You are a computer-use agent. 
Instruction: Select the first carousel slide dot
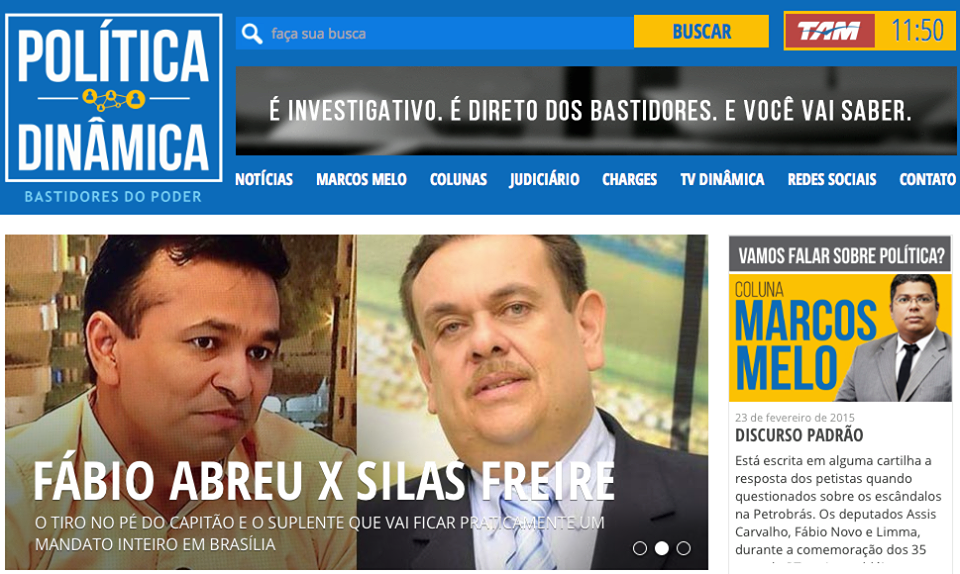[x=640, y=548]
